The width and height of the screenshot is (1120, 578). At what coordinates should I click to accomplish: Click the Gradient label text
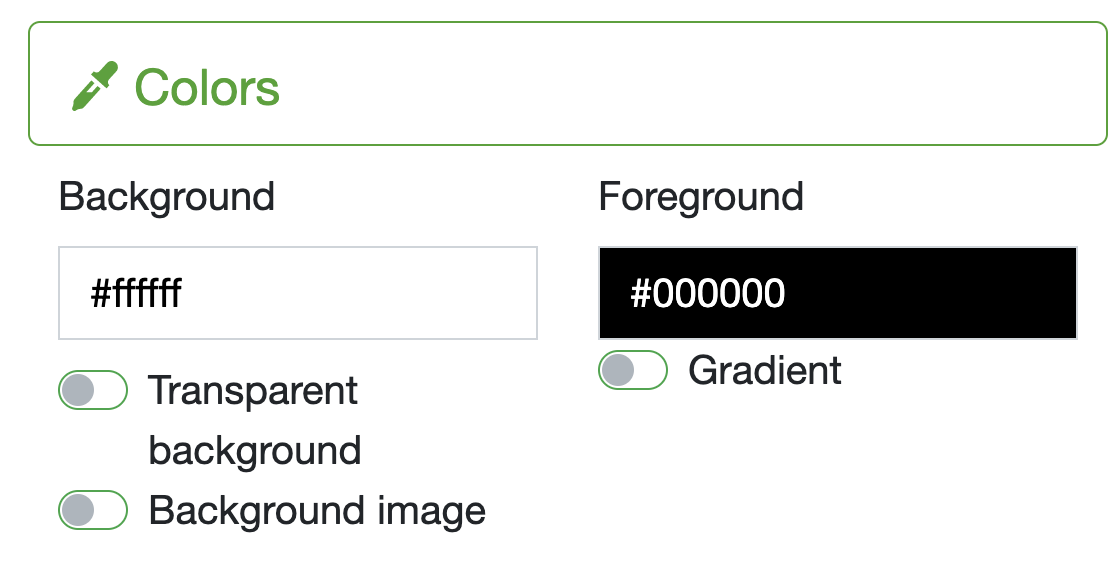pos(765,370)
